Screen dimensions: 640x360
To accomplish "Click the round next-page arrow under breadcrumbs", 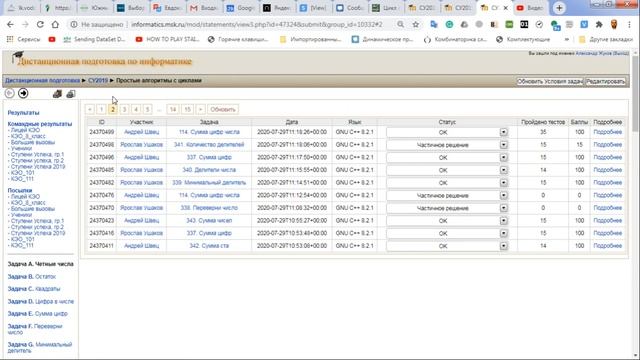I will 23,93.
